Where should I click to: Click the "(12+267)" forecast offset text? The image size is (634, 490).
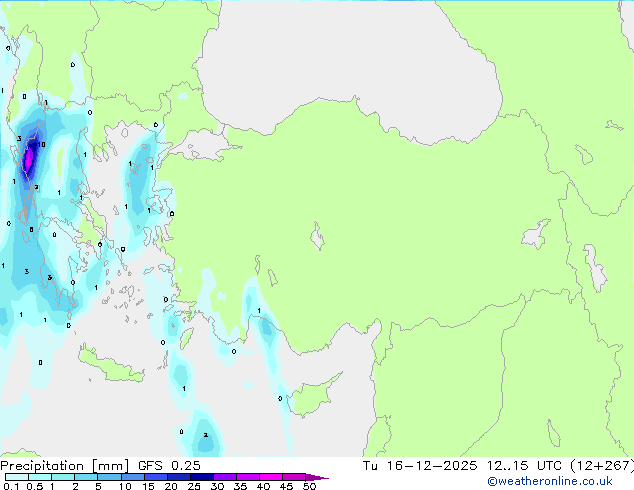point(602,466)
